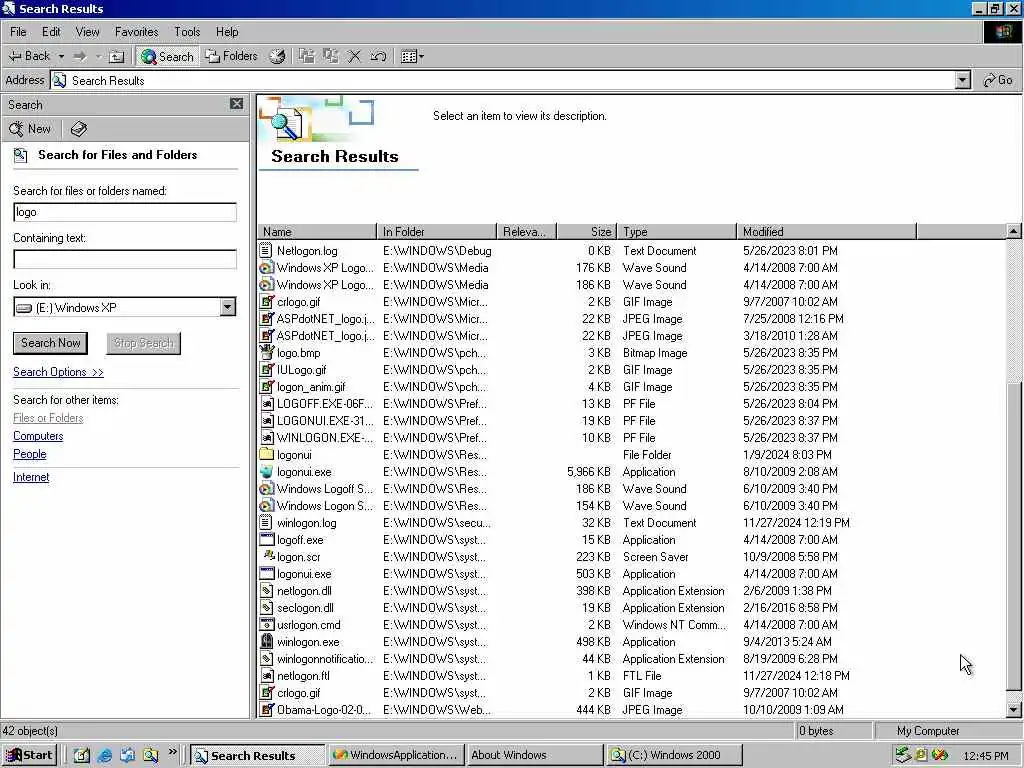Click the Undo toolbar icon
The image size is (1024, 768).
tap(378, 56)
